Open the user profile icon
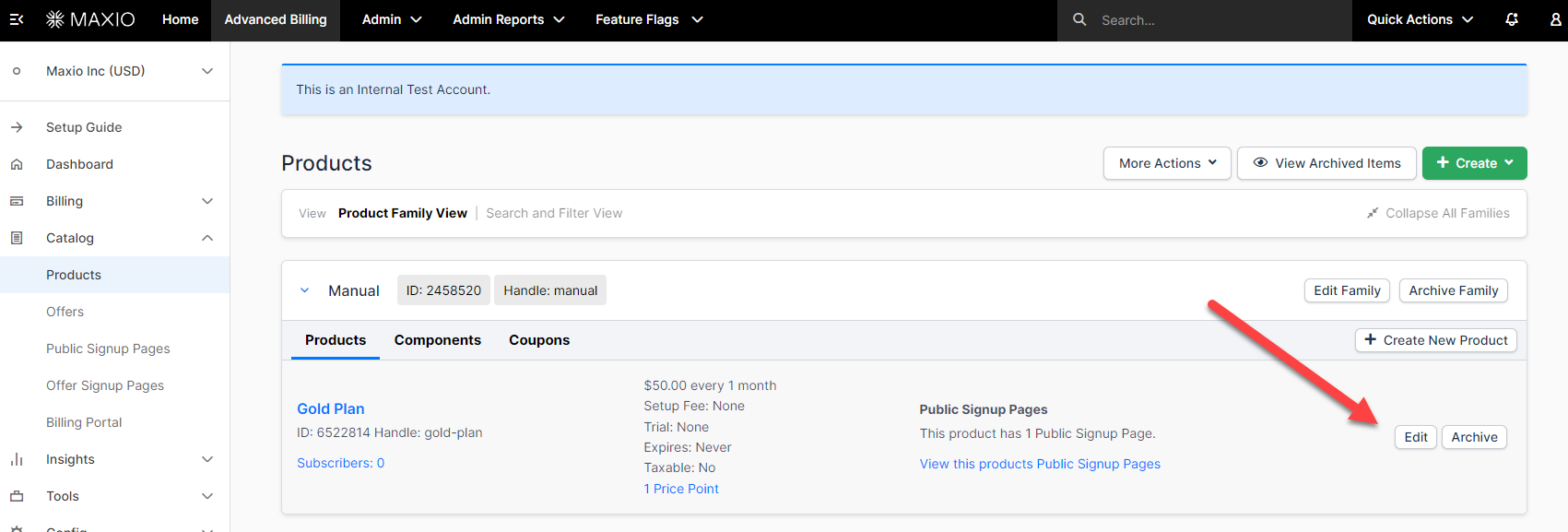This screenshot has height=532, width=1568. (1555, 19)
